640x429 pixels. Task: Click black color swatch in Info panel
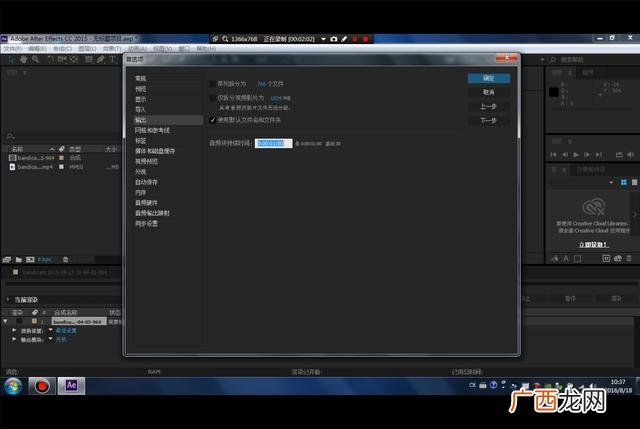pos(554,92)
